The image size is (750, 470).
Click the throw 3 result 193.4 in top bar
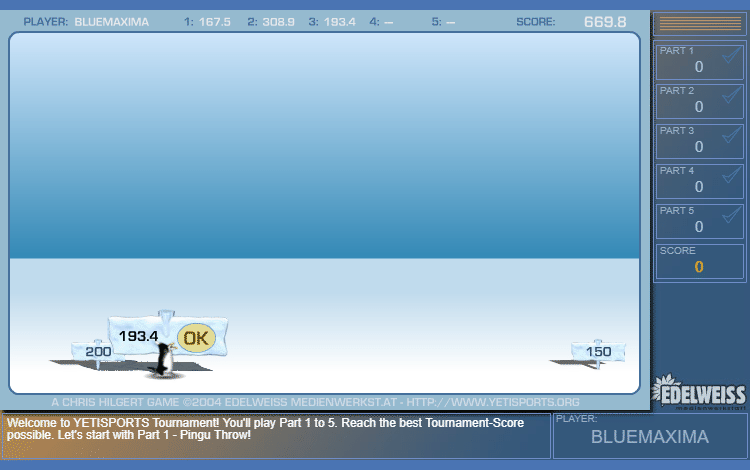(x=340, y=22)
